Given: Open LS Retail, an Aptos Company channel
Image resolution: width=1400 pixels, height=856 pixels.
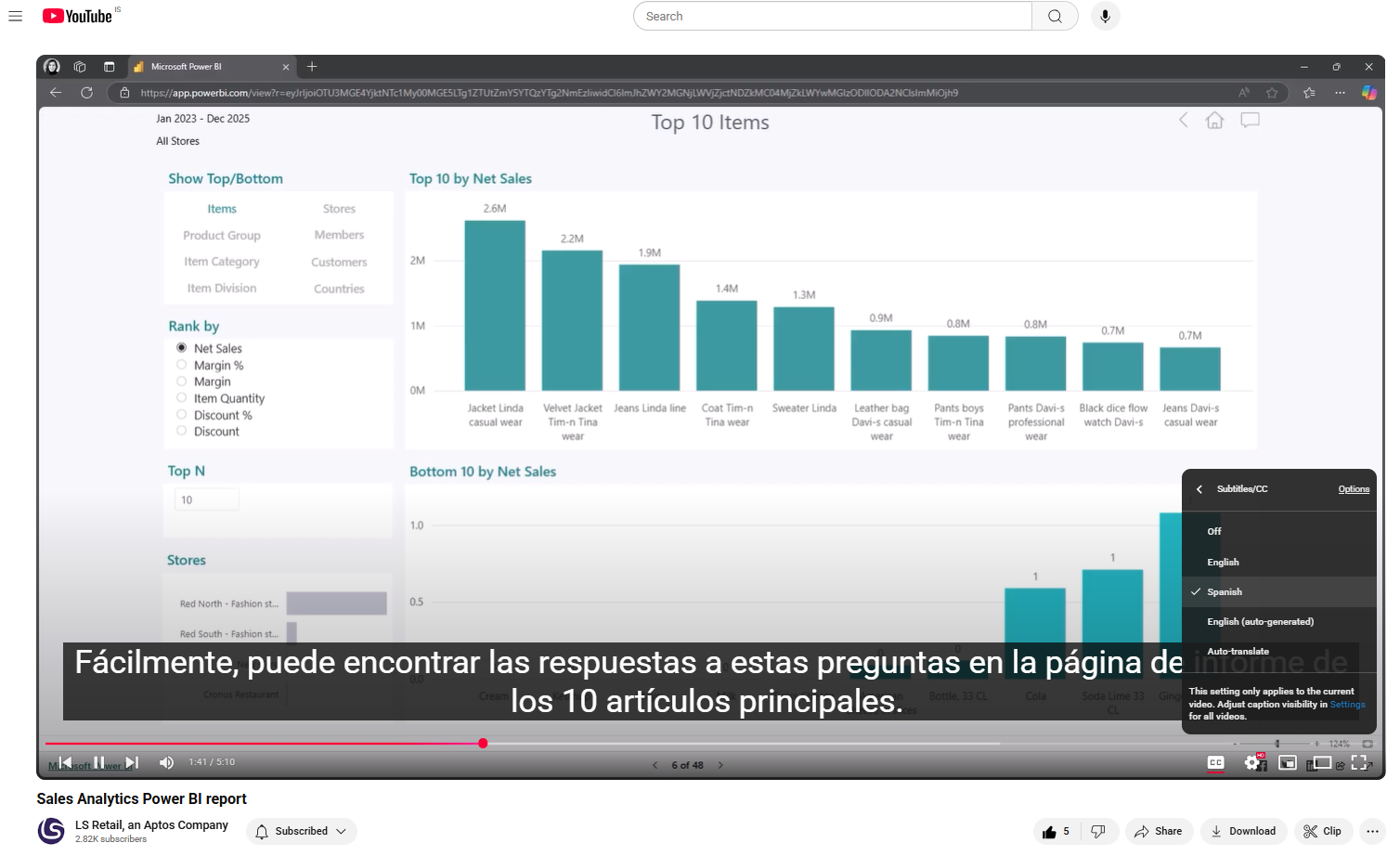Looking at the screenshot, I should coord(151,825).
